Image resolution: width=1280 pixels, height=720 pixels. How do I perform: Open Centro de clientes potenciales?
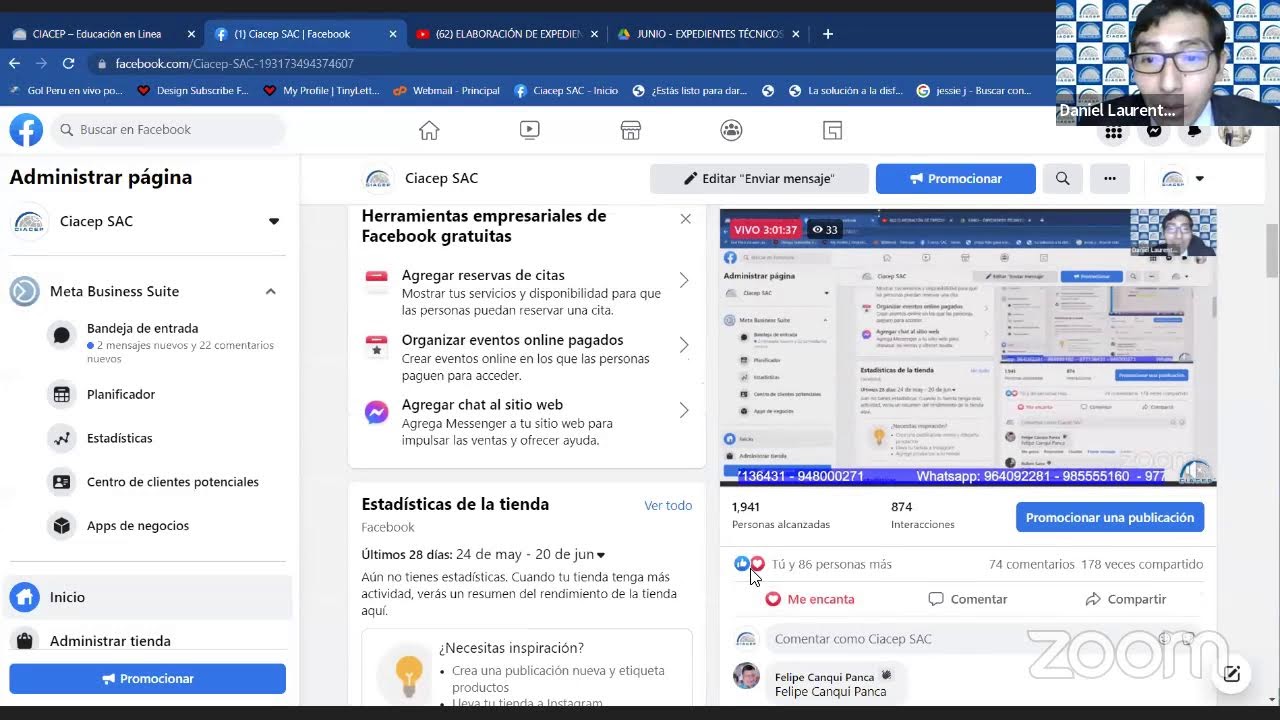point(173,482)
